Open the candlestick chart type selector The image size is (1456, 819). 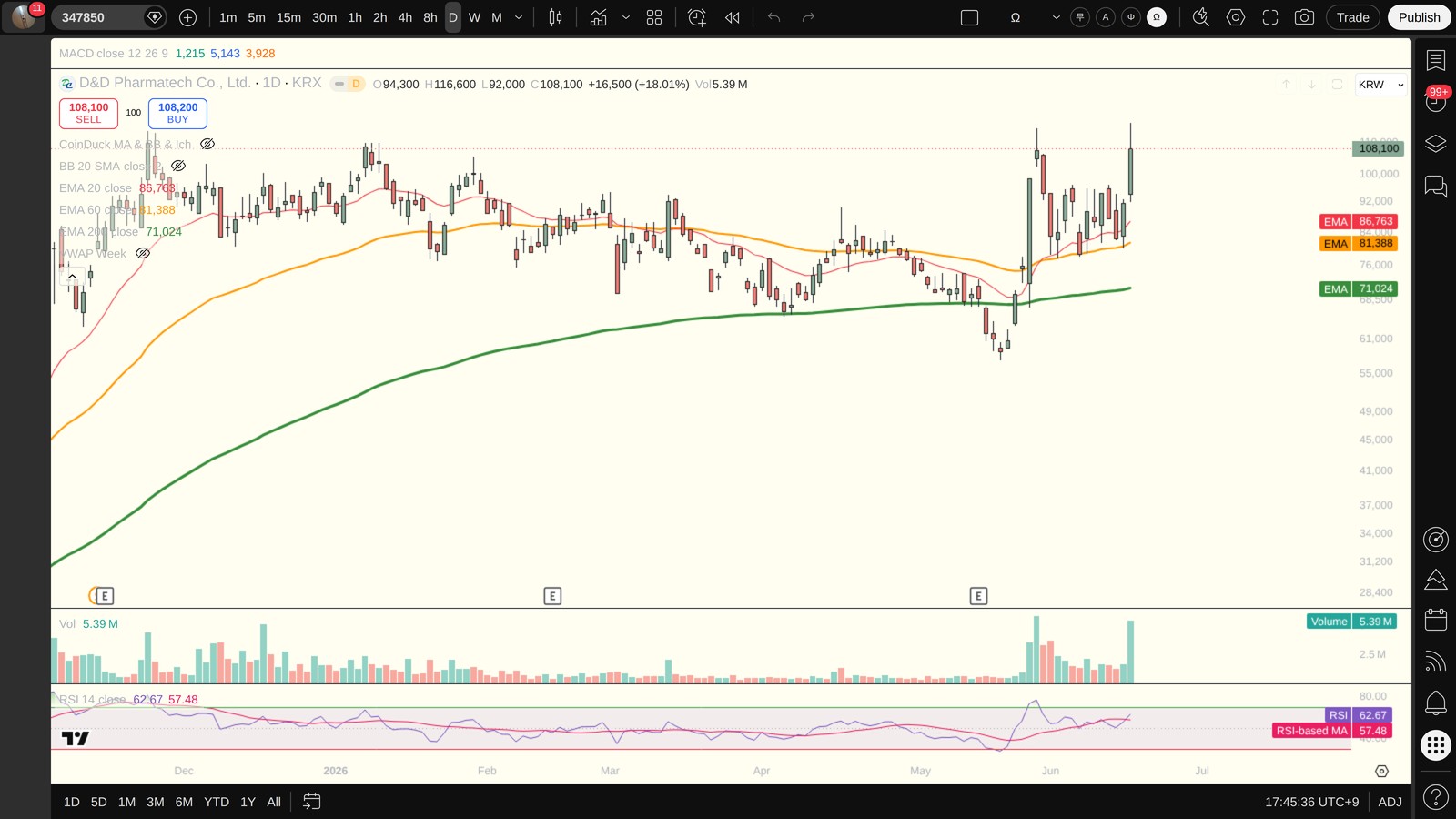point(555,17)
